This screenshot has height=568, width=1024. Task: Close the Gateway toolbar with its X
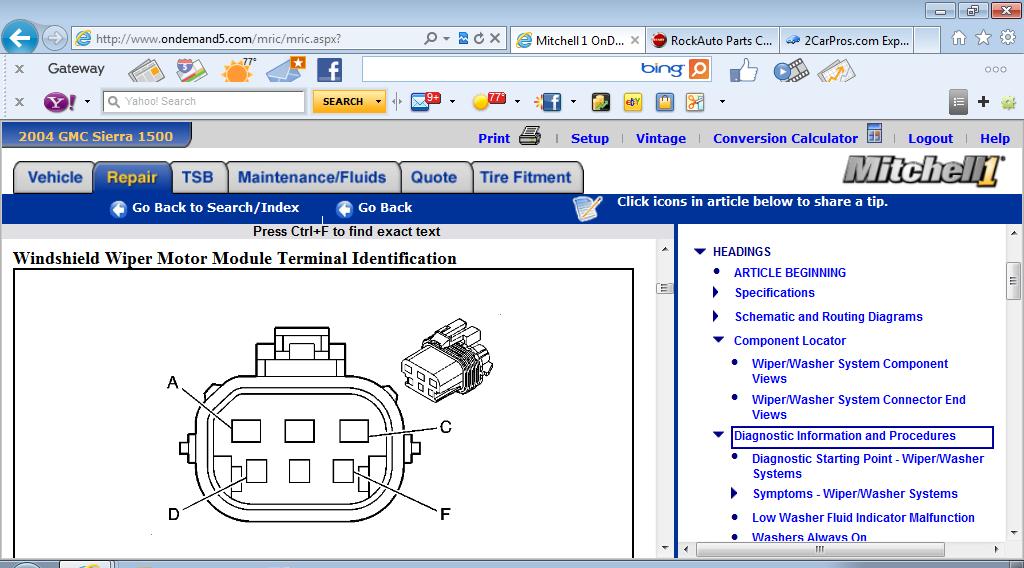[x=20, y=69]
